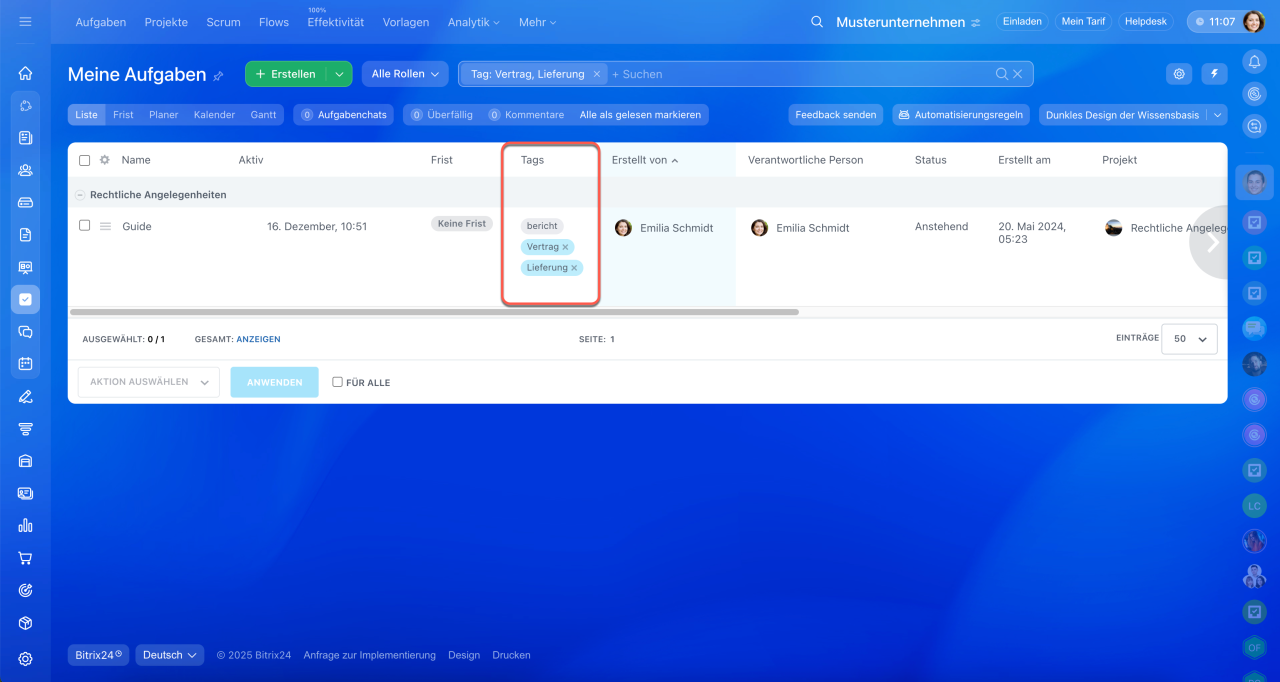Open Automatisierungsregeln
The height and width of the screenshot is (682, 1280).
(961, 115)
